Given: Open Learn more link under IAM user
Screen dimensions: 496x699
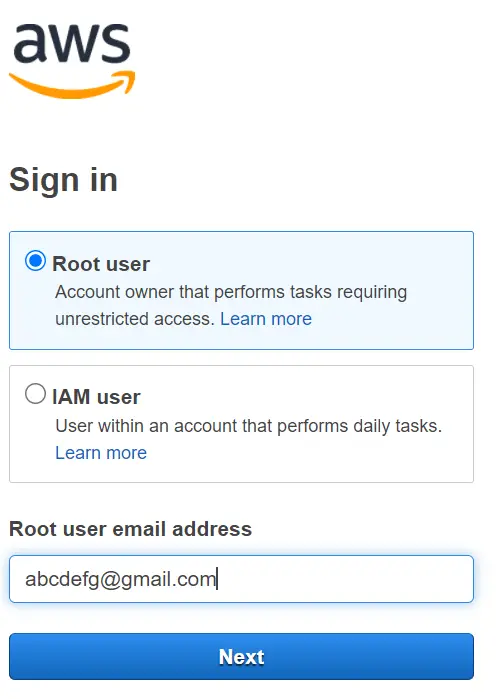Looking at the screenshot, I should click(101, 453).
